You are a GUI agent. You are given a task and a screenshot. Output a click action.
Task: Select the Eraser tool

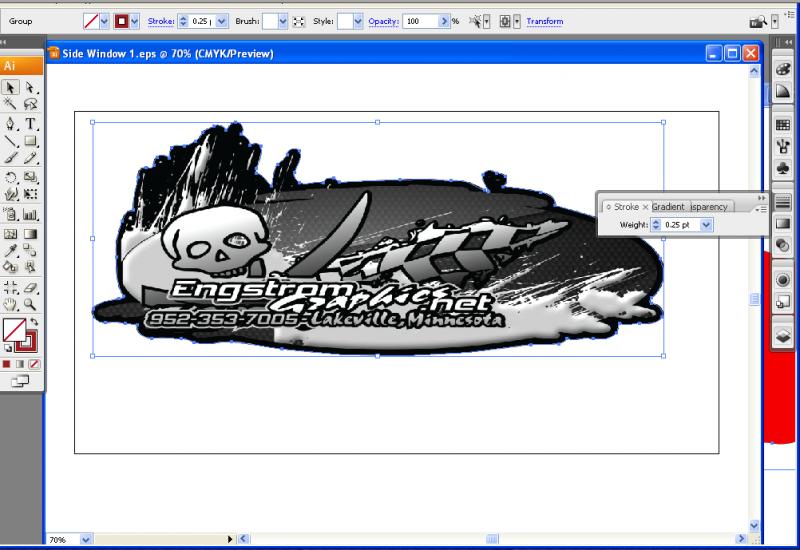click(31, 288)
